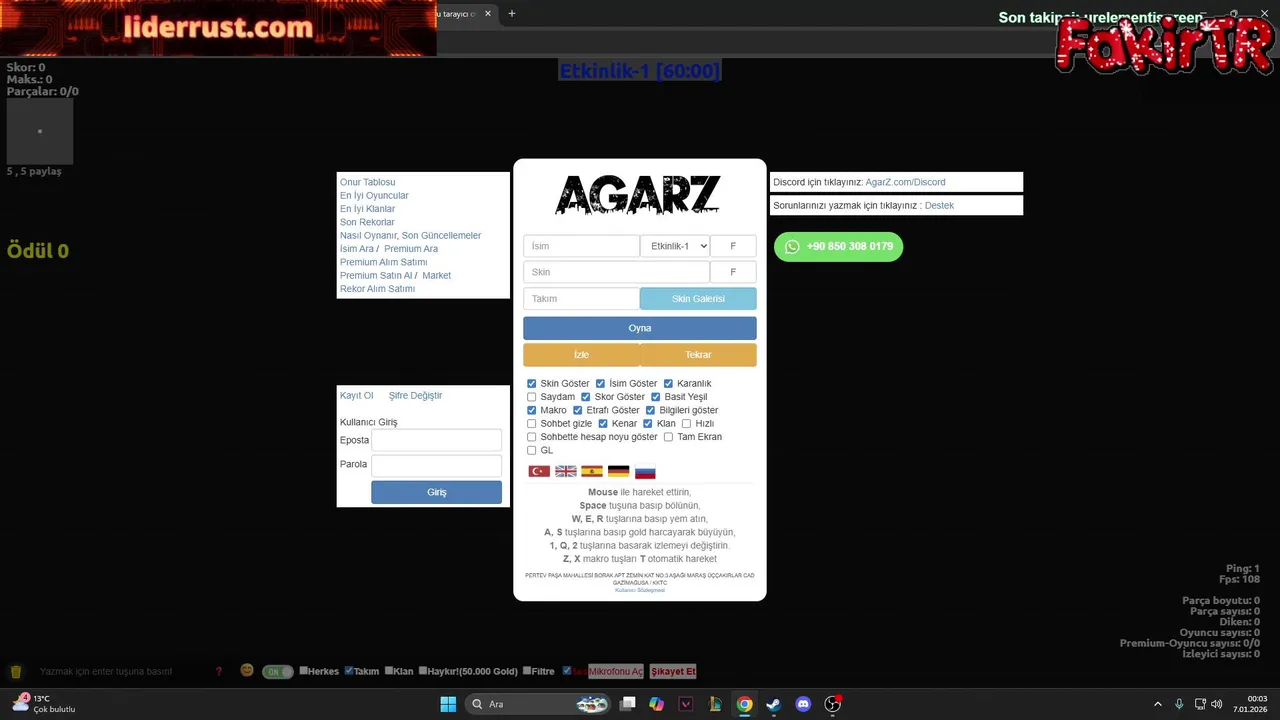Image resolution: width=1280 pixels, height=720 pixels.
Task: Focus the Parola password field
Action: pyautogui.click(x=437, y=466)
